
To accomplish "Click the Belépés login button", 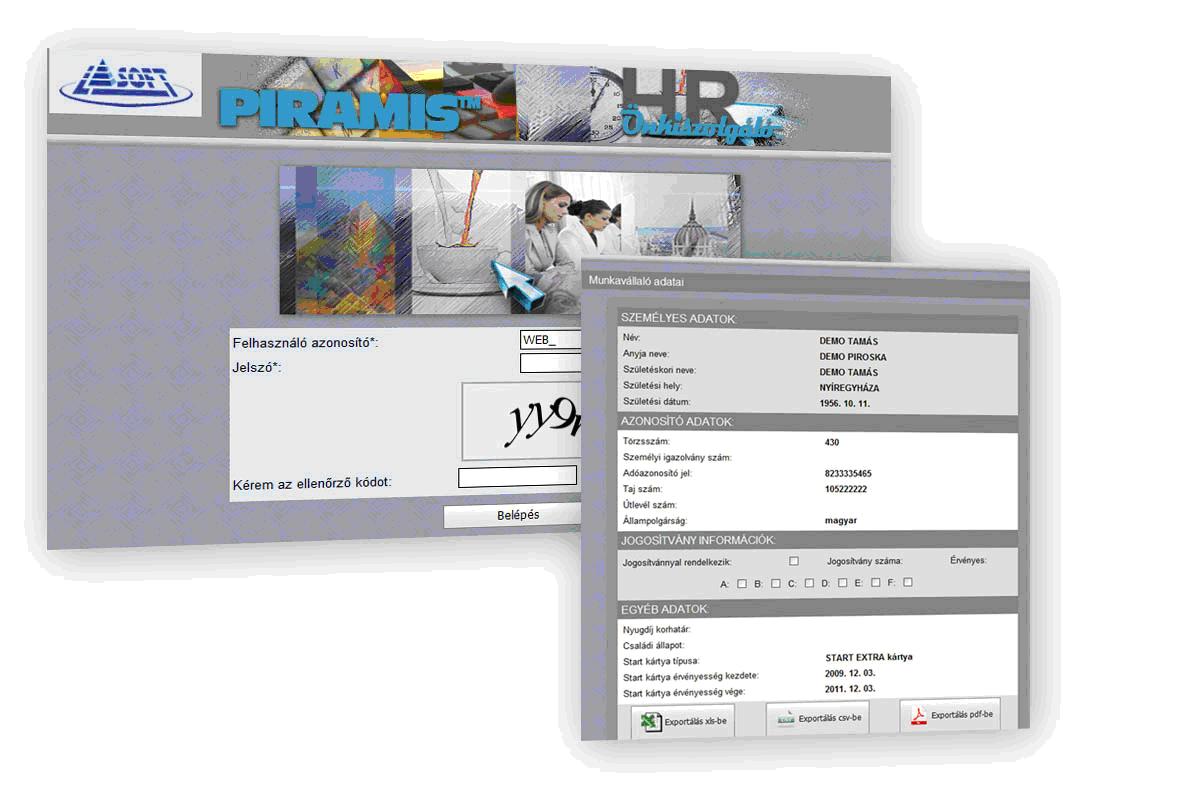I will [x=514, y=515].
